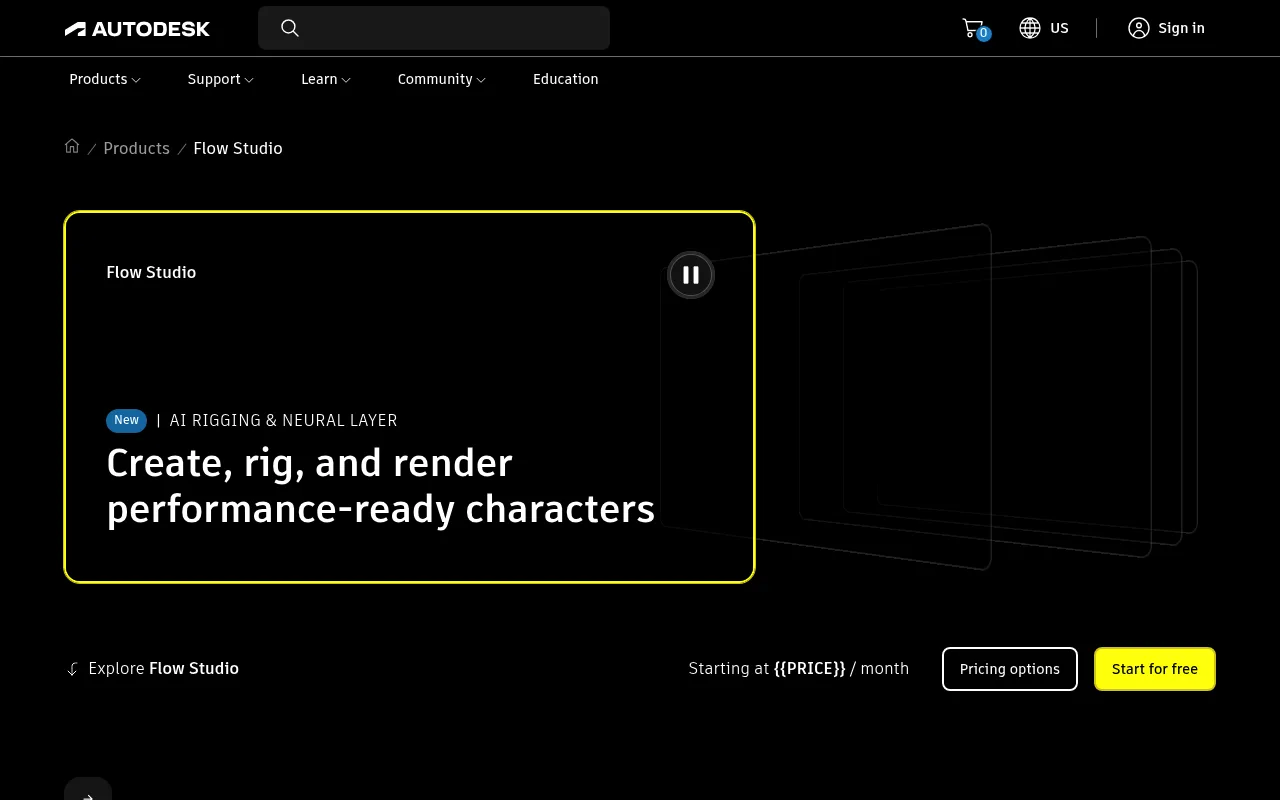
Task: Click the Flow Studio title in hero card
Action: (x=151, y=272)
